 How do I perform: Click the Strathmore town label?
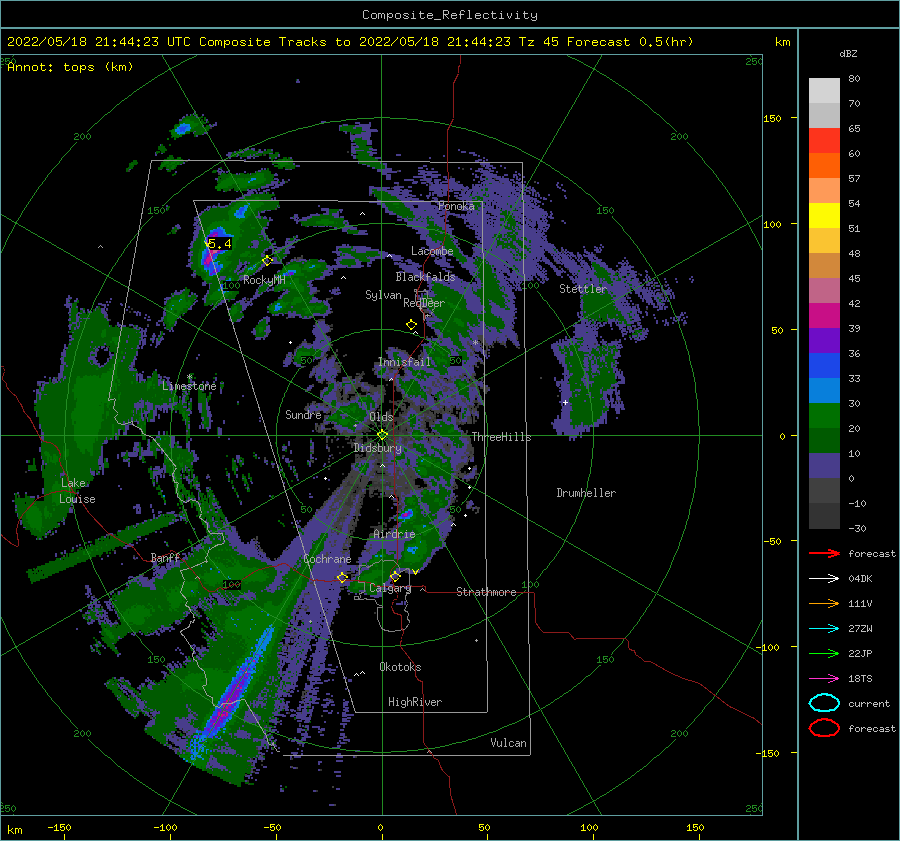point(486,592)
